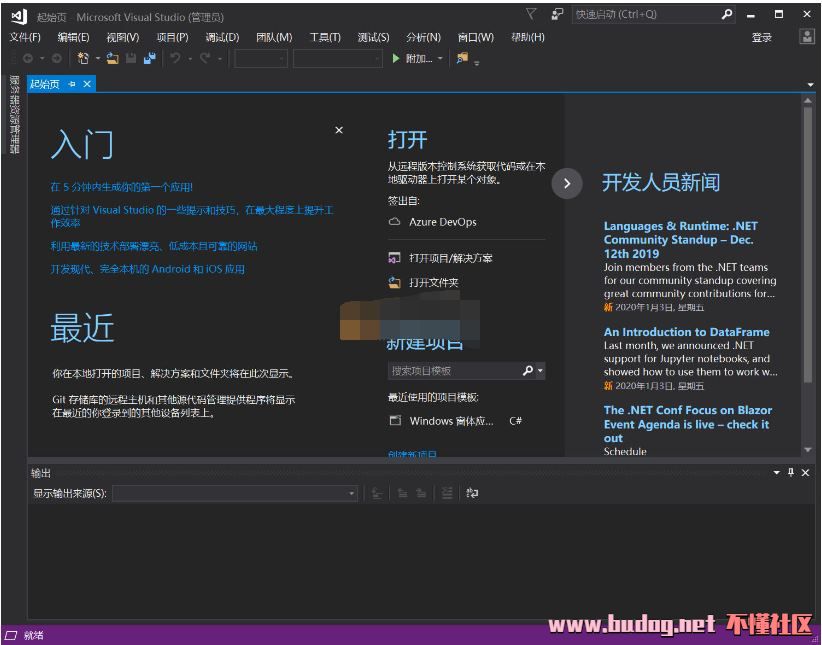Screen dimensions: 822x645
Task: Click the Quick Launch magnifier icon
Action: point(727,14)
